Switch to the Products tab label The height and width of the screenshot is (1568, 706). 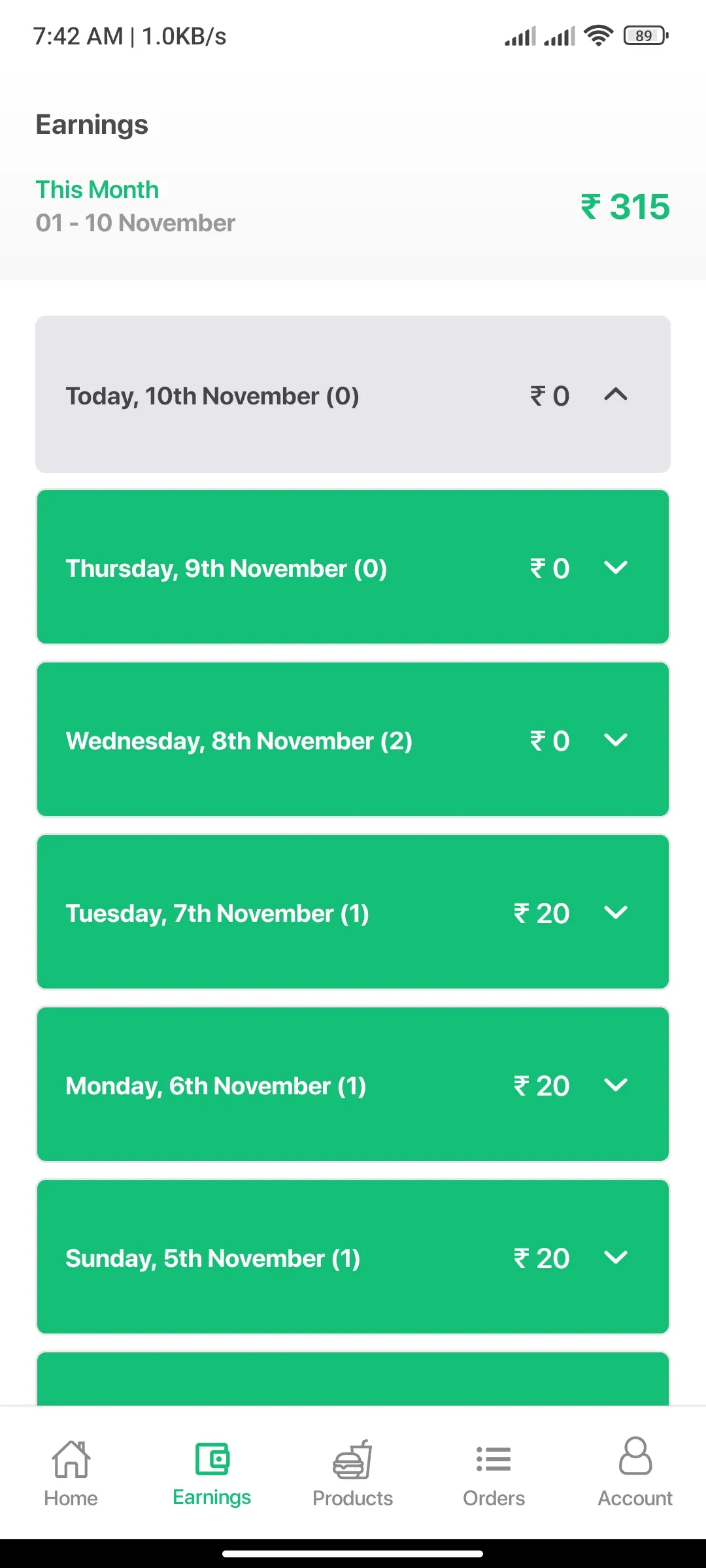353,1498
